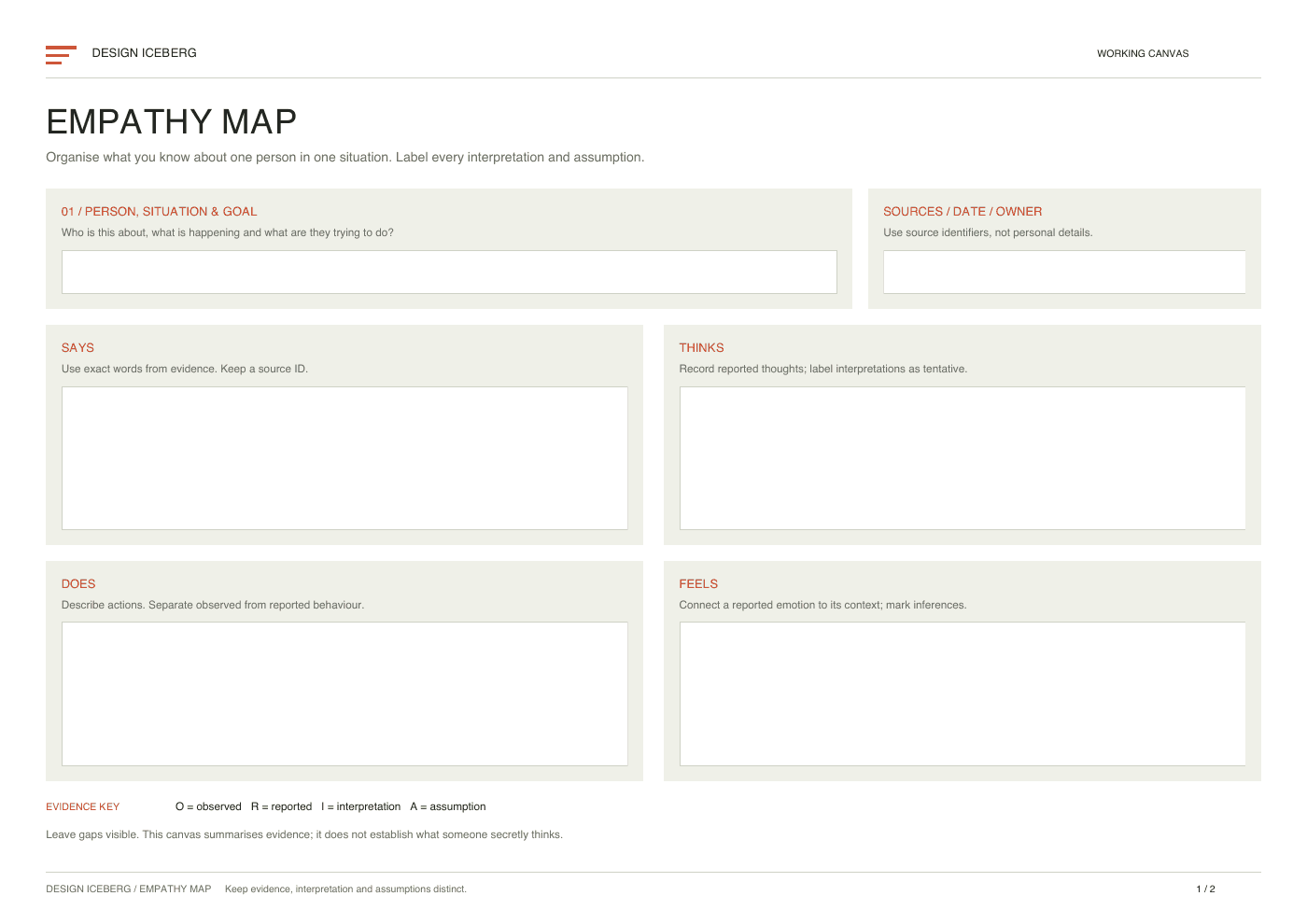Click the 'EVIDENCE KEY' label

[83, 806]
